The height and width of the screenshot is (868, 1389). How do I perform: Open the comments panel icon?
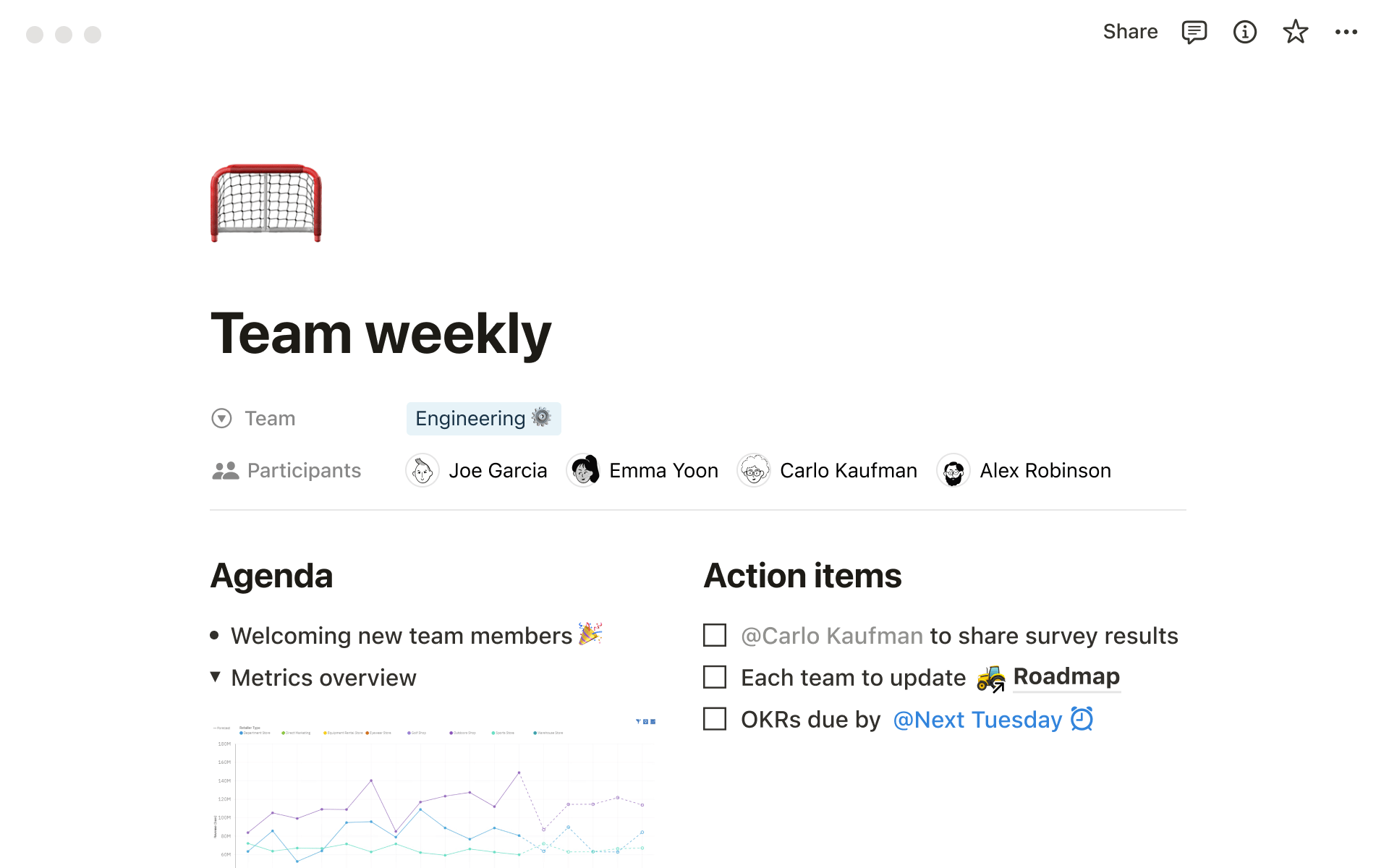pyautogui.click(x=1193, y=31)
